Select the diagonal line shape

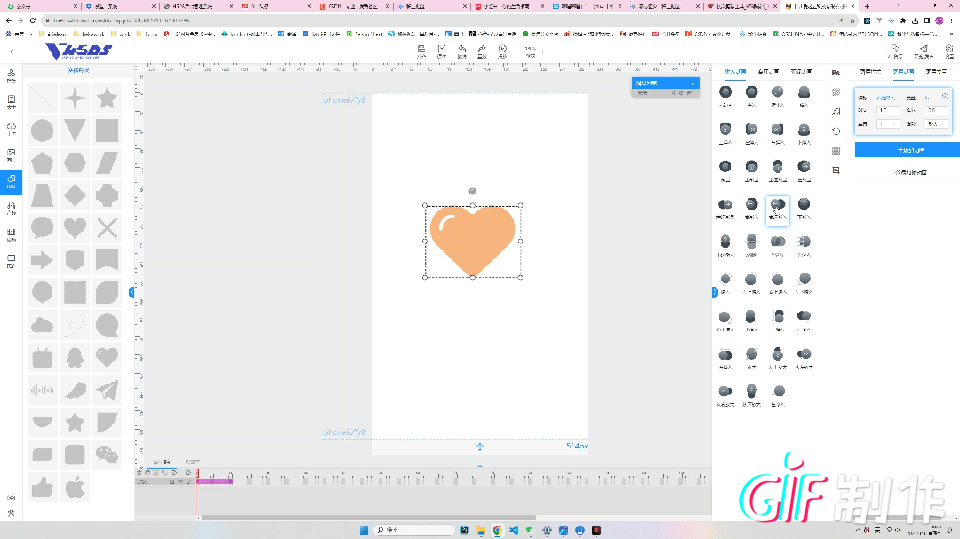[x=42, y=98]
